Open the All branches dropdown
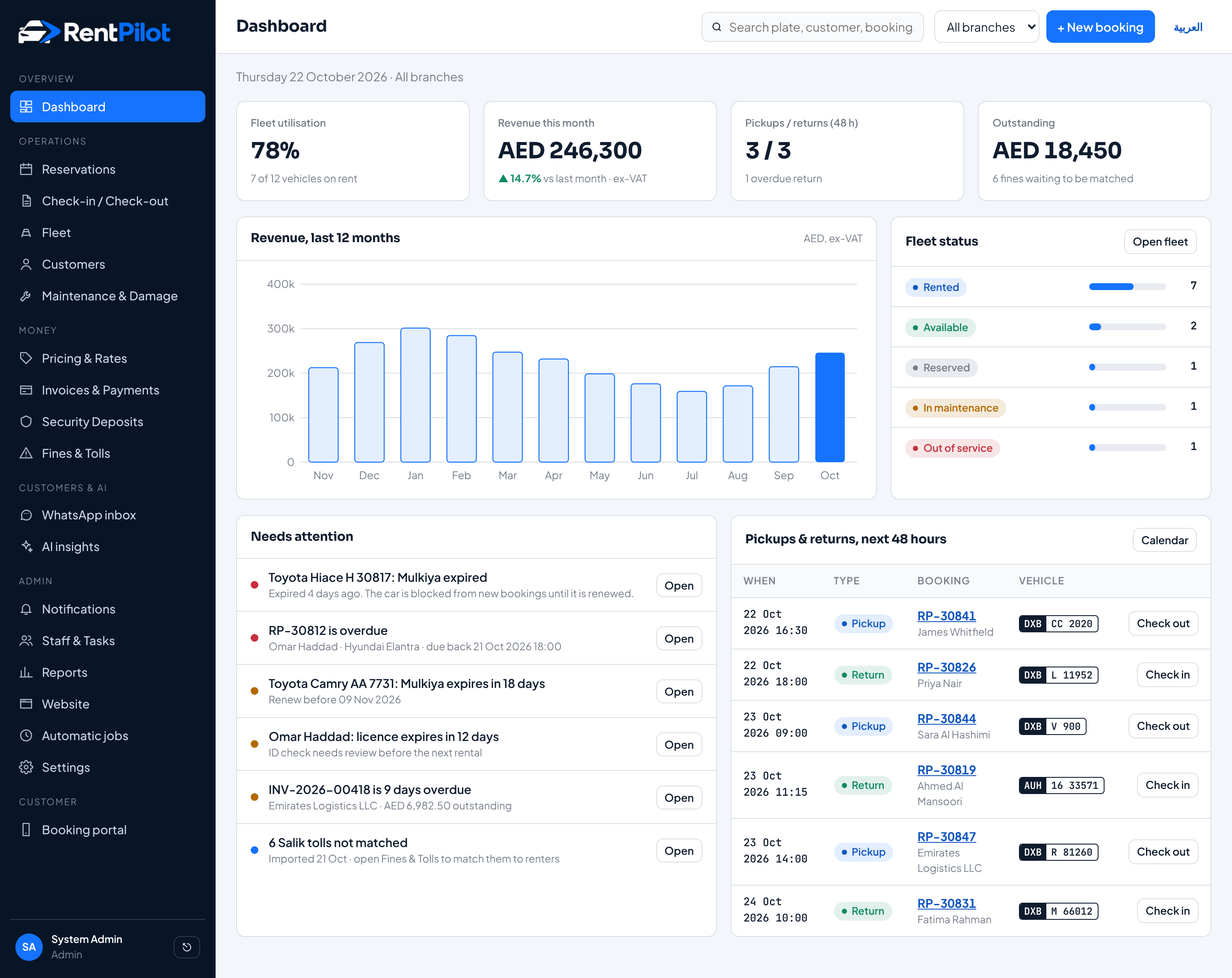Screen dimensions: 1232x978 (986, 27)
